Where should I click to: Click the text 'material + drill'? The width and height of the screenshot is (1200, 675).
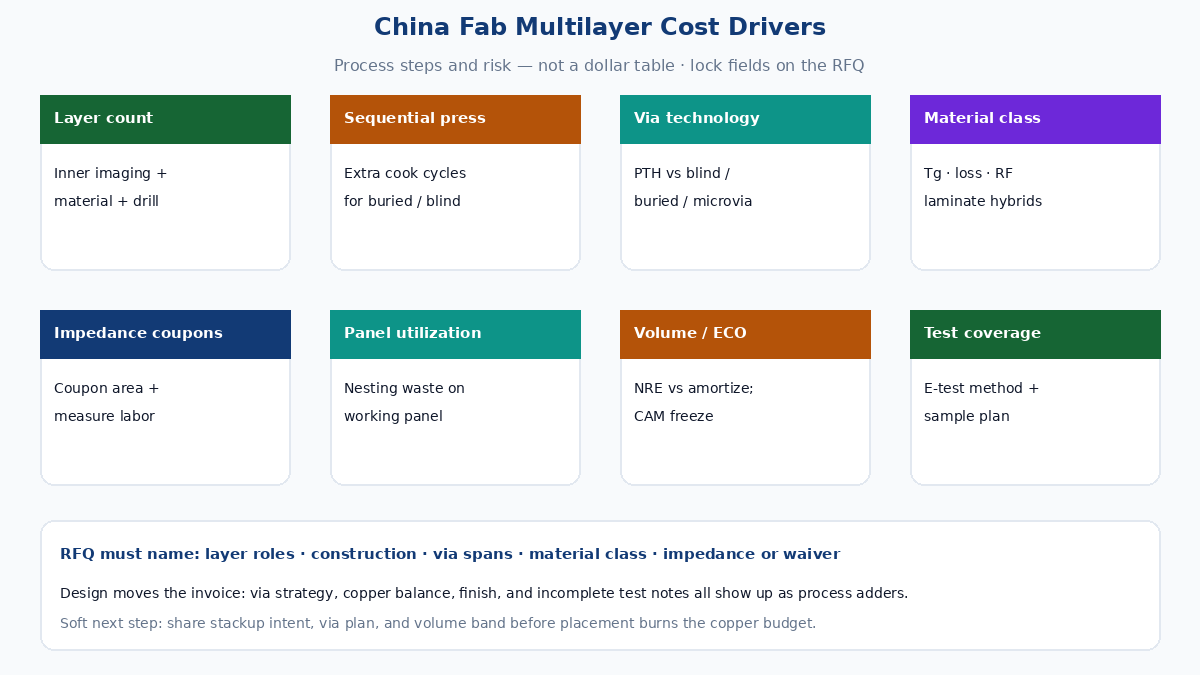tap(106, 202)
